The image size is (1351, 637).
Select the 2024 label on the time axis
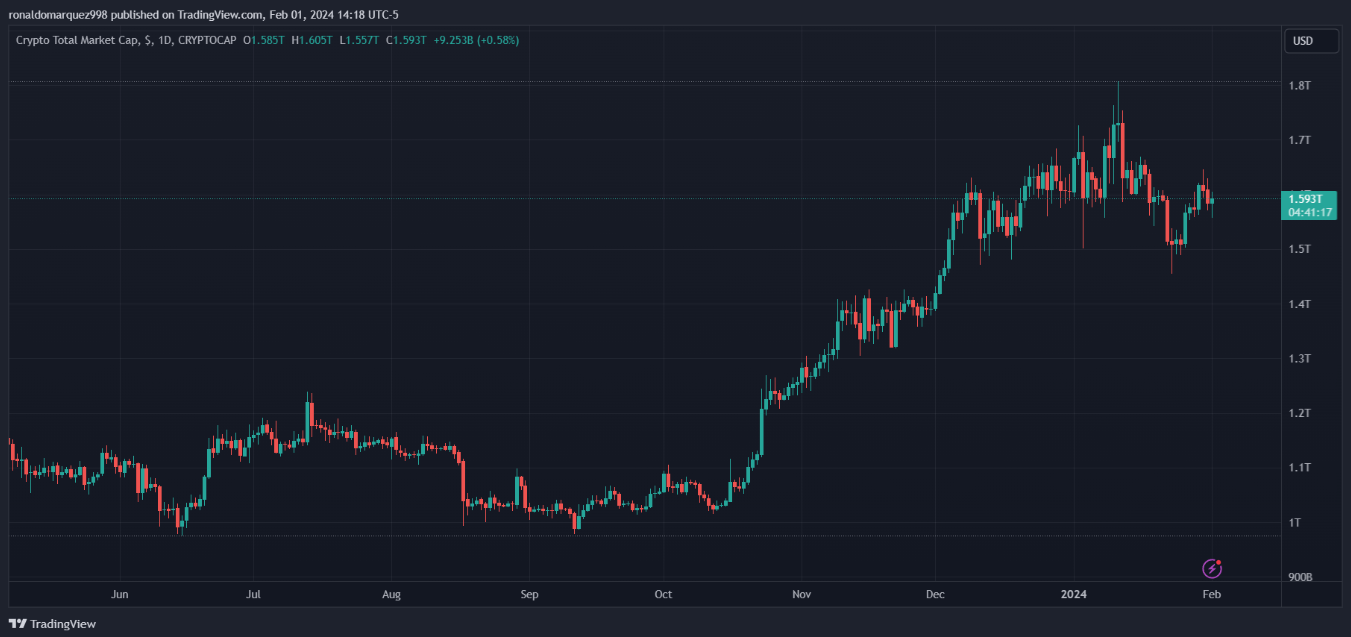(x=1074, y=594)
